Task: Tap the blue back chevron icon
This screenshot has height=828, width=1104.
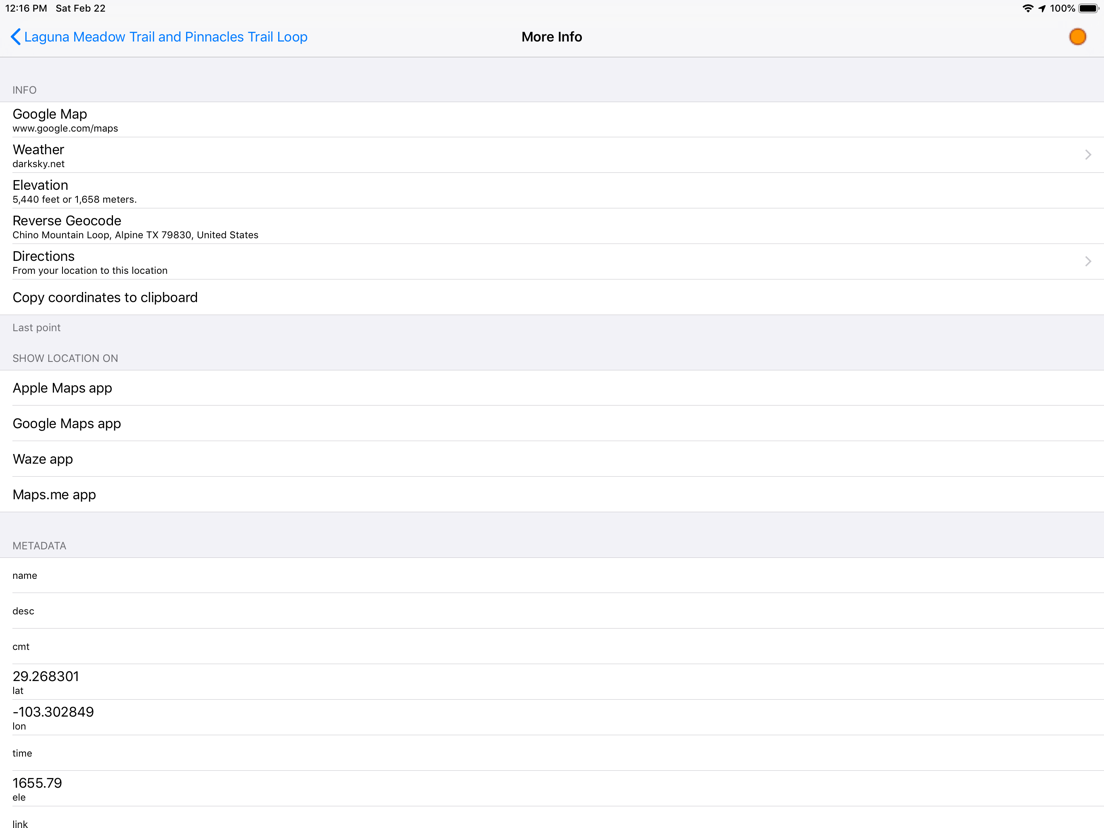Action: pyautogui.click(x=15, y=37)
